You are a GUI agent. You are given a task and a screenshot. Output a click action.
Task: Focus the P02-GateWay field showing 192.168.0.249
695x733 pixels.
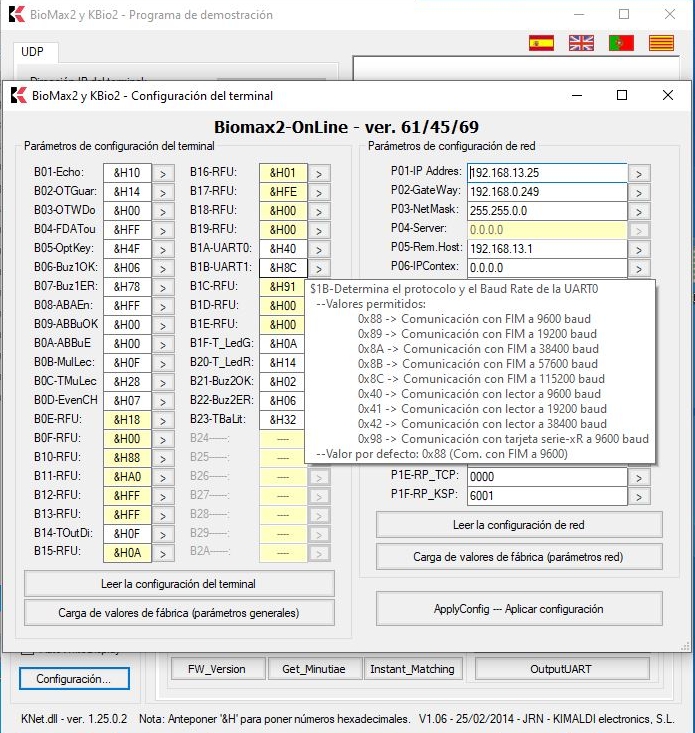tap(547, 192)
